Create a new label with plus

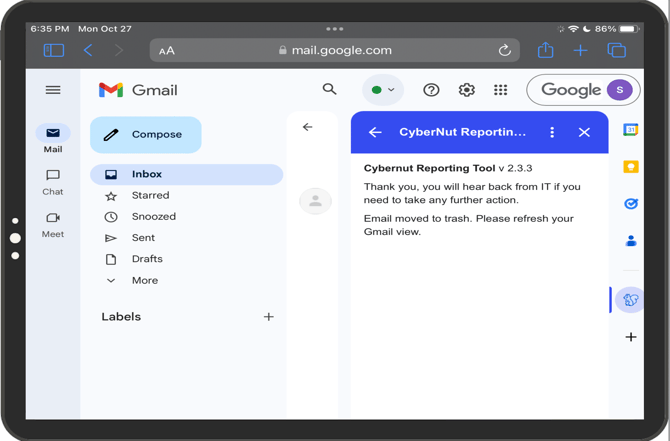268,317
